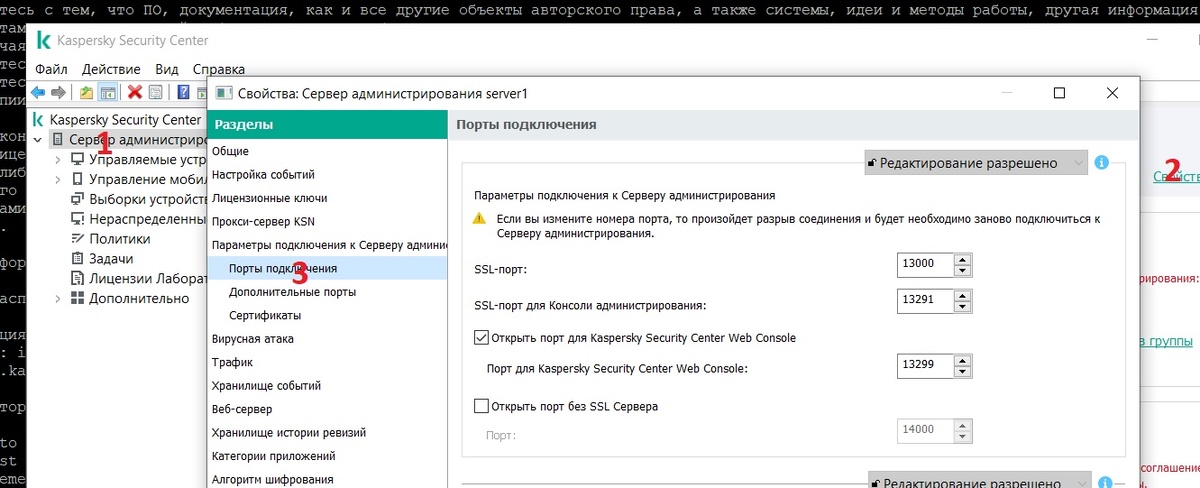
Task: Select Параметры подключения к Серверу администрирования section
Action: coord(327,245)
